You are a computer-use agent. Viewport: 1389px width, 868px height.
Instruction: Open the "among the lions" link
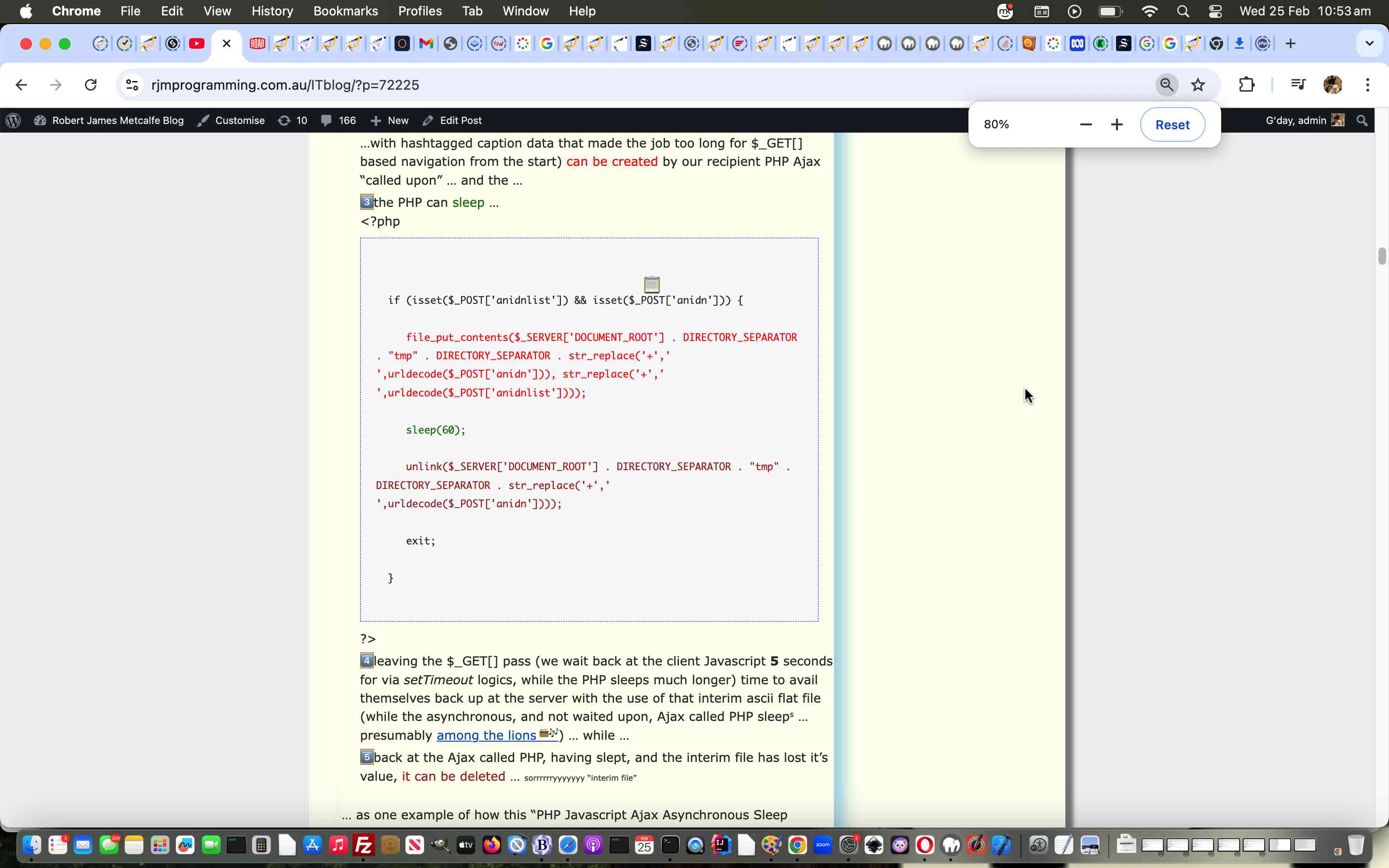(x=486, y=735)
